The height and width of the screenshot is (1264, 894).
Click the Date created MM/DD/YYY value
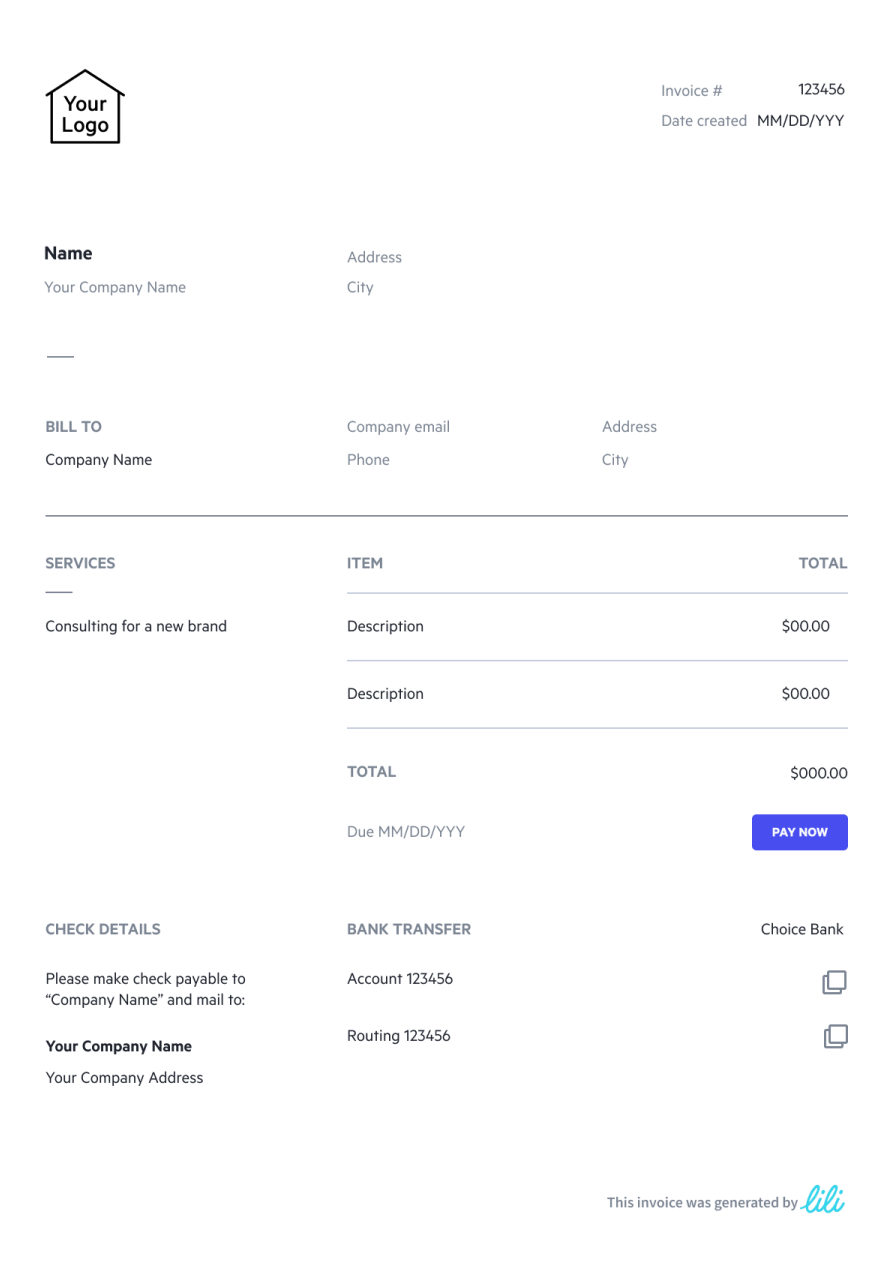800,120
